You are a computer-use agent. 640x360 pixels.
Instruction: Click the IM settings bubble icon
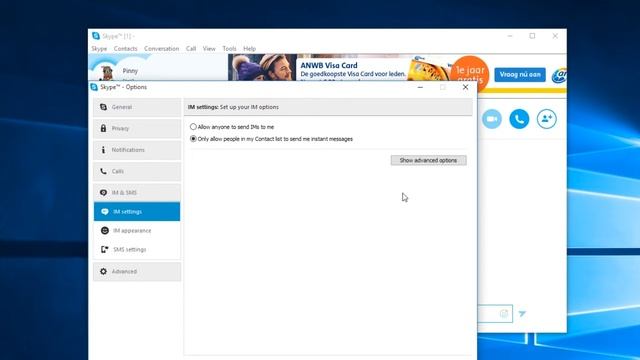pyautogui.click(x=105, y=211)
